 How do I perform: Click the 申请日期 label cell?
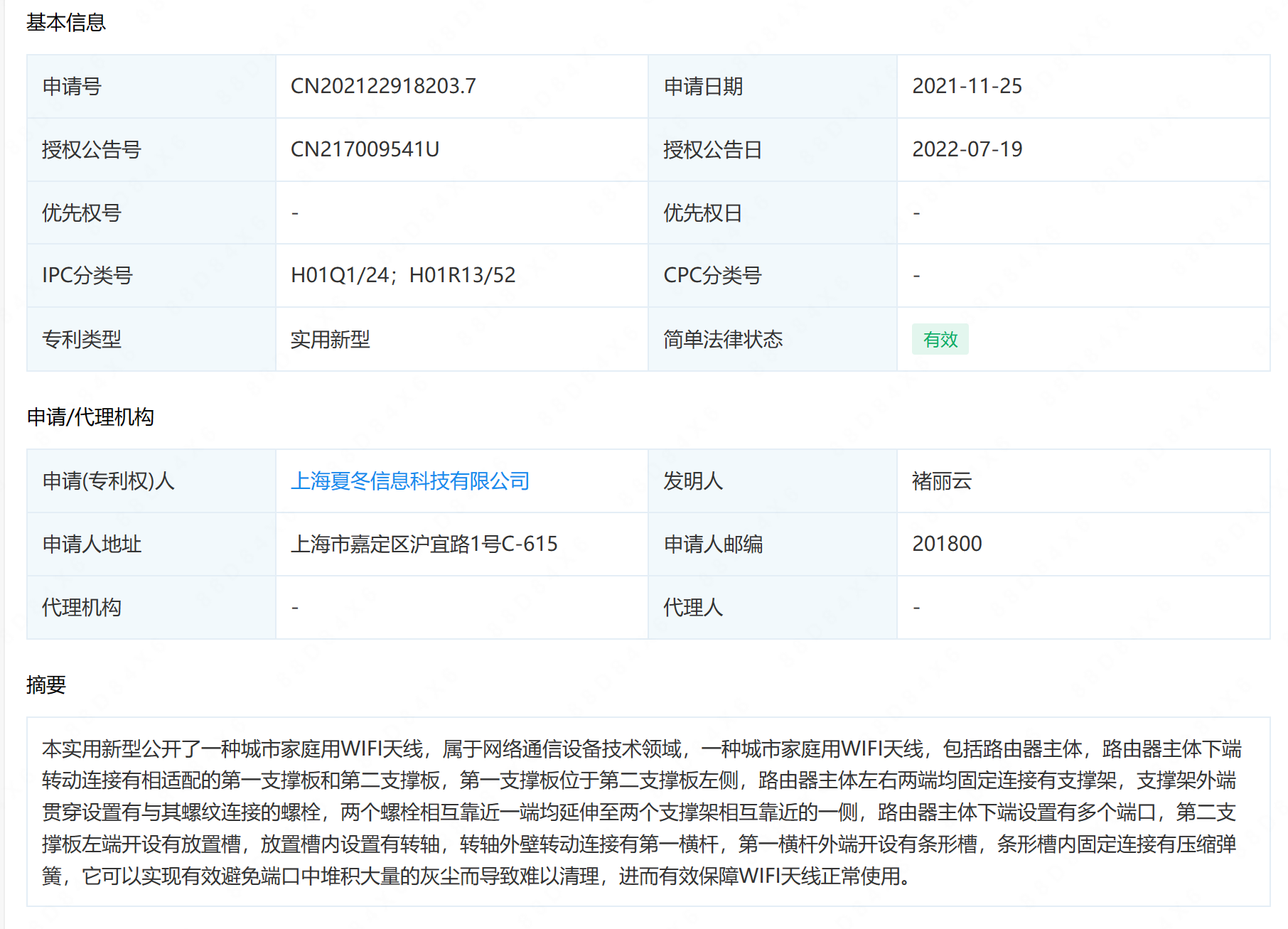point(773,87)
